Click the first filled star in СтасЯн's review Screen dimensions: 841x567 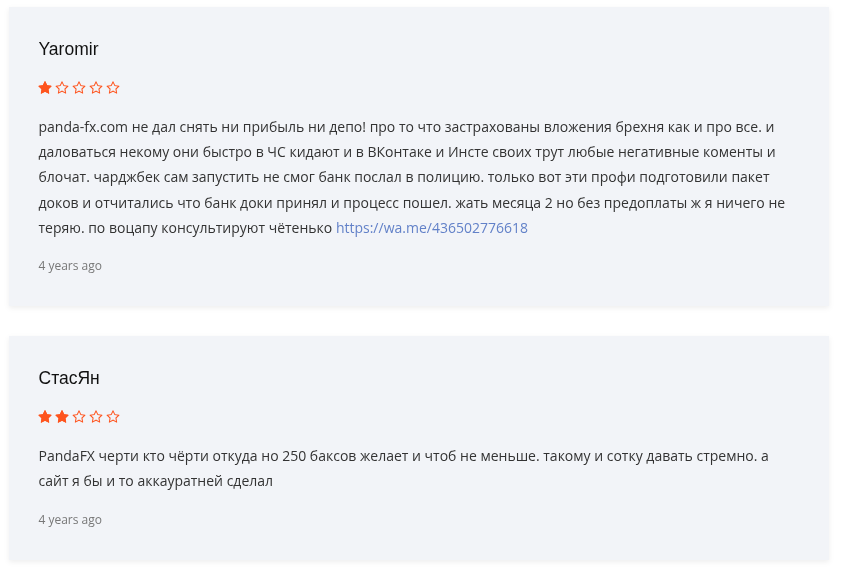(x=45, y=417)
